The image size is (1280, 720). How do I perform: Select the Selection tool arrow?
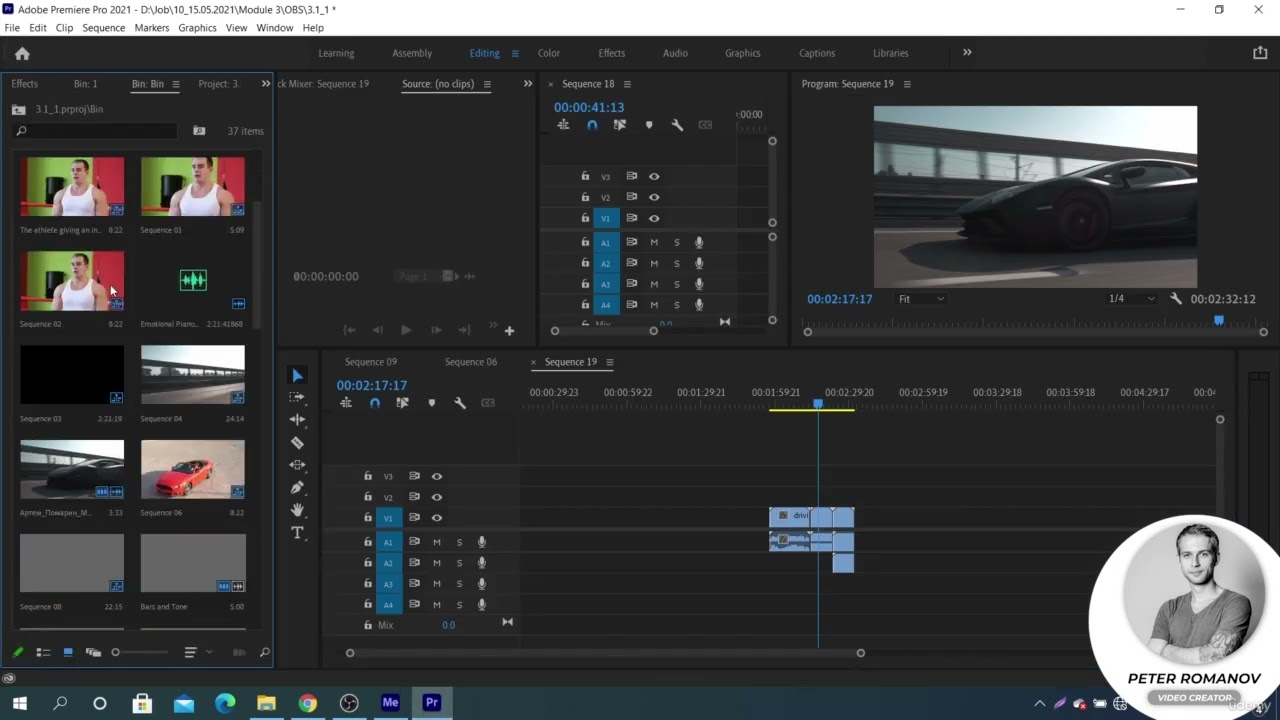(297, 376)
